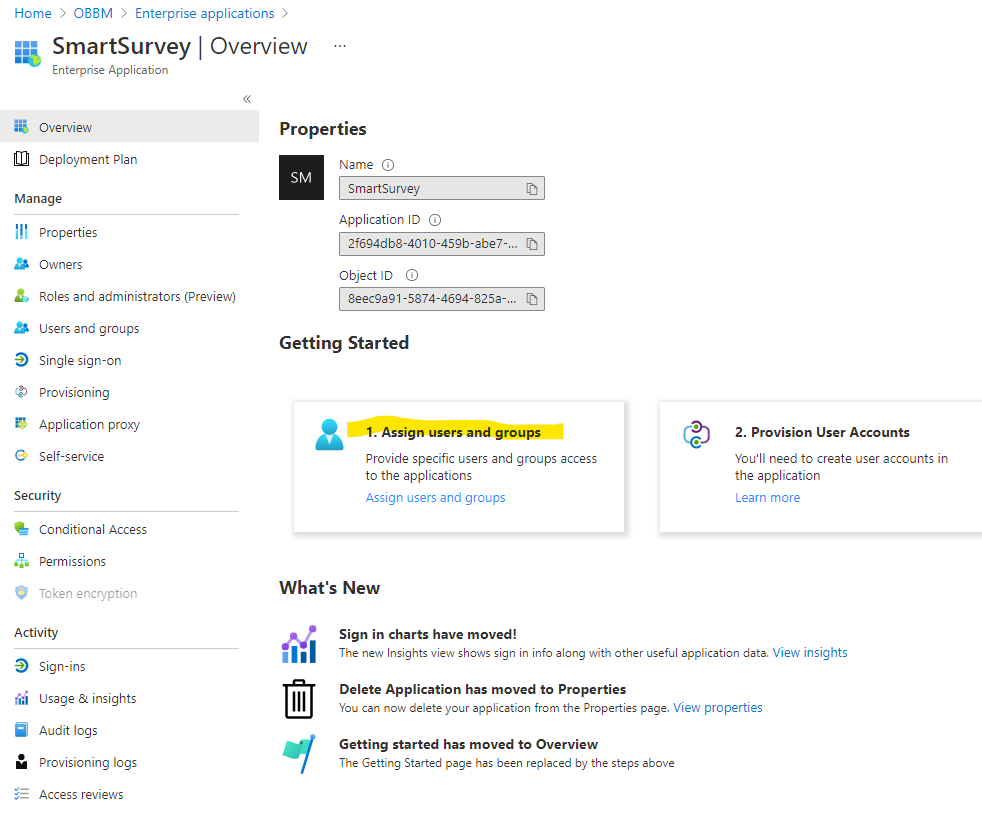The width and height of the screenshot is (982, 837).
Task: Copy the Name field with the copy icon
Action: [532, 189]
